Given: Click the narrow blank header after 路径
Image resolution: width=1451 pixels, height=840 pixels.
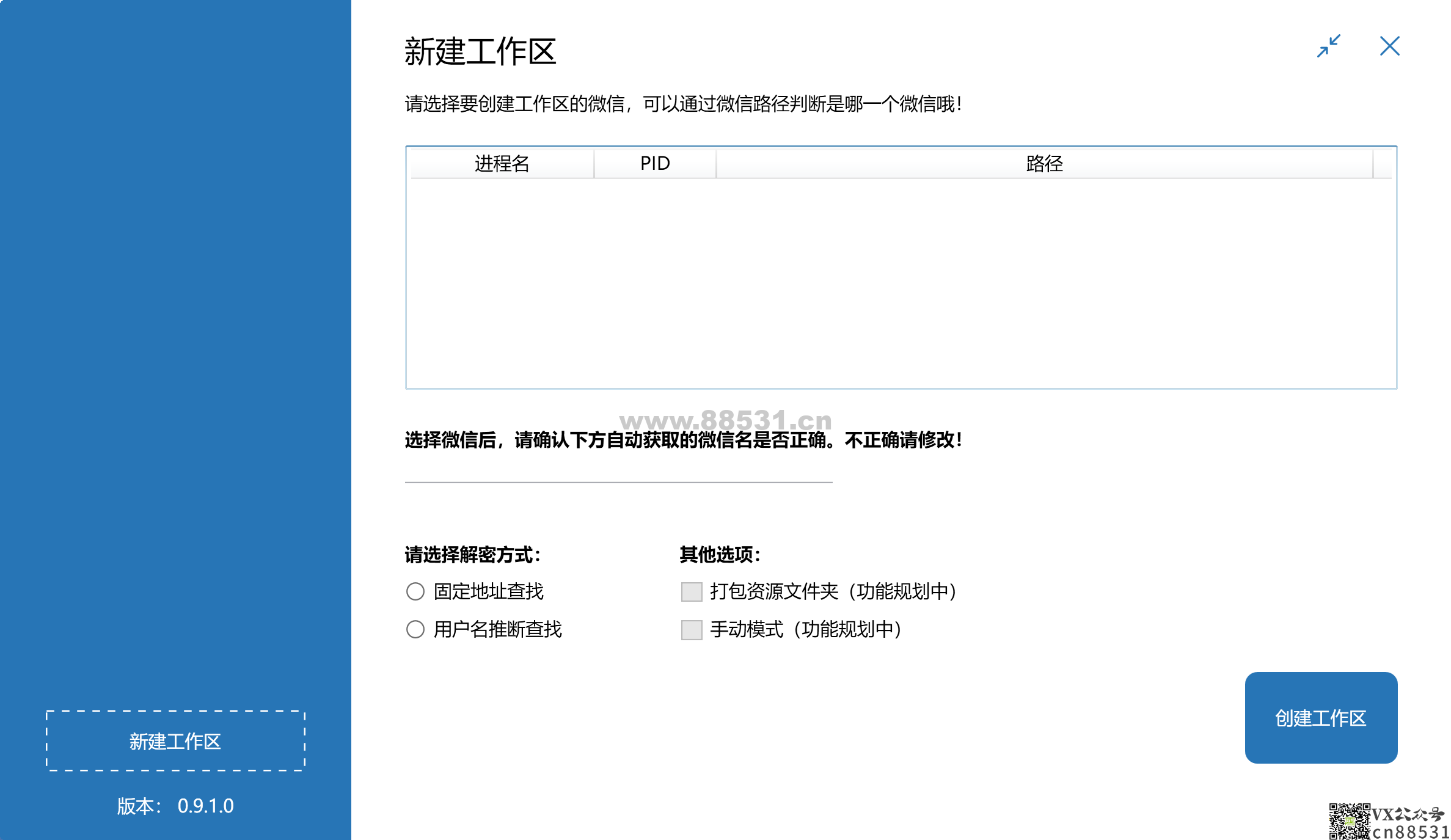Looking at the screenshot, I should 1382,163.
